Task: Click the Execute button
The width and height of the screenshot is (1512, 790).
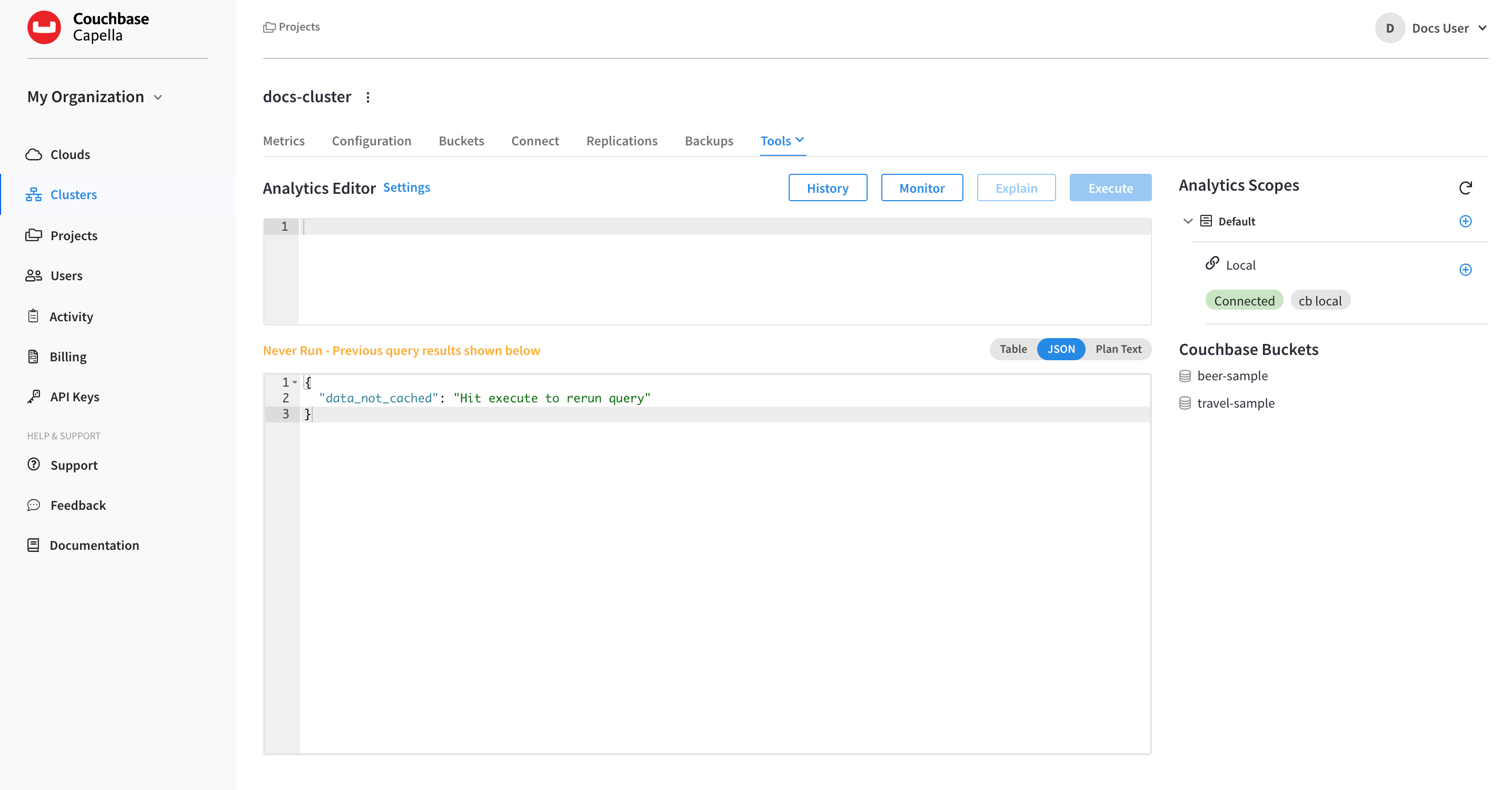Action: coord(1110,187)
